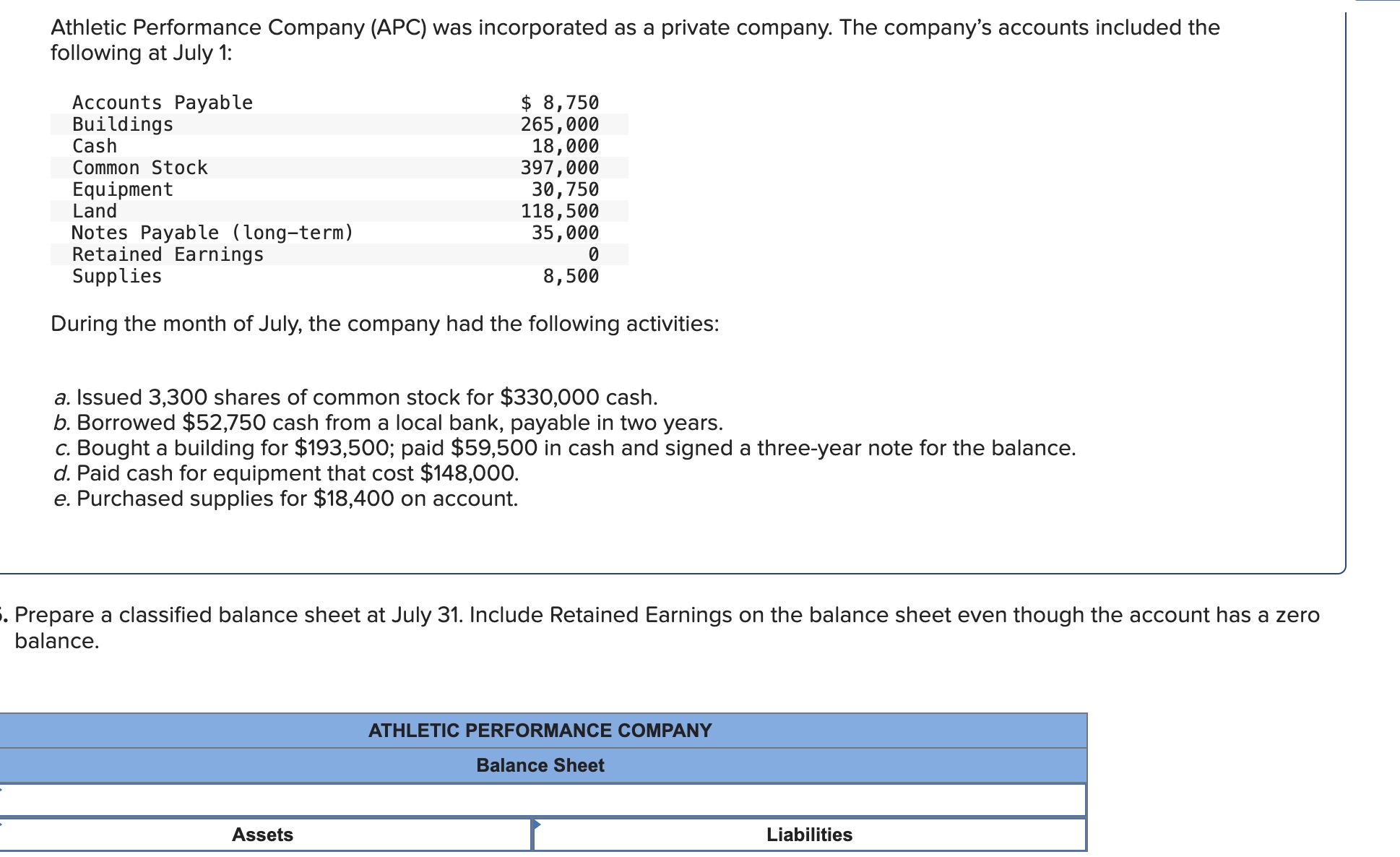The width and height of the screenshot is (1400, 857).
Task: Click activity d about paying for equipment
Action: [x=287, y=473]
